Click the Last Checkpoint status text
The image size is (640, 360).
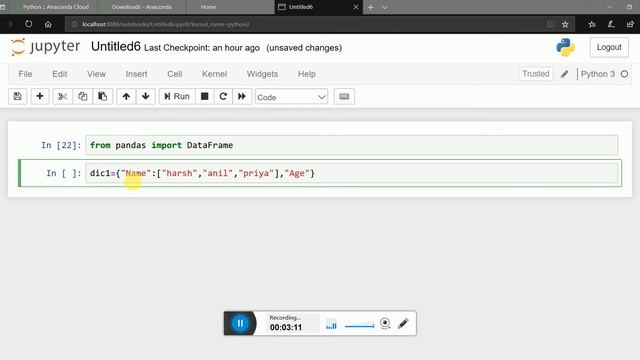coord(202,48)
